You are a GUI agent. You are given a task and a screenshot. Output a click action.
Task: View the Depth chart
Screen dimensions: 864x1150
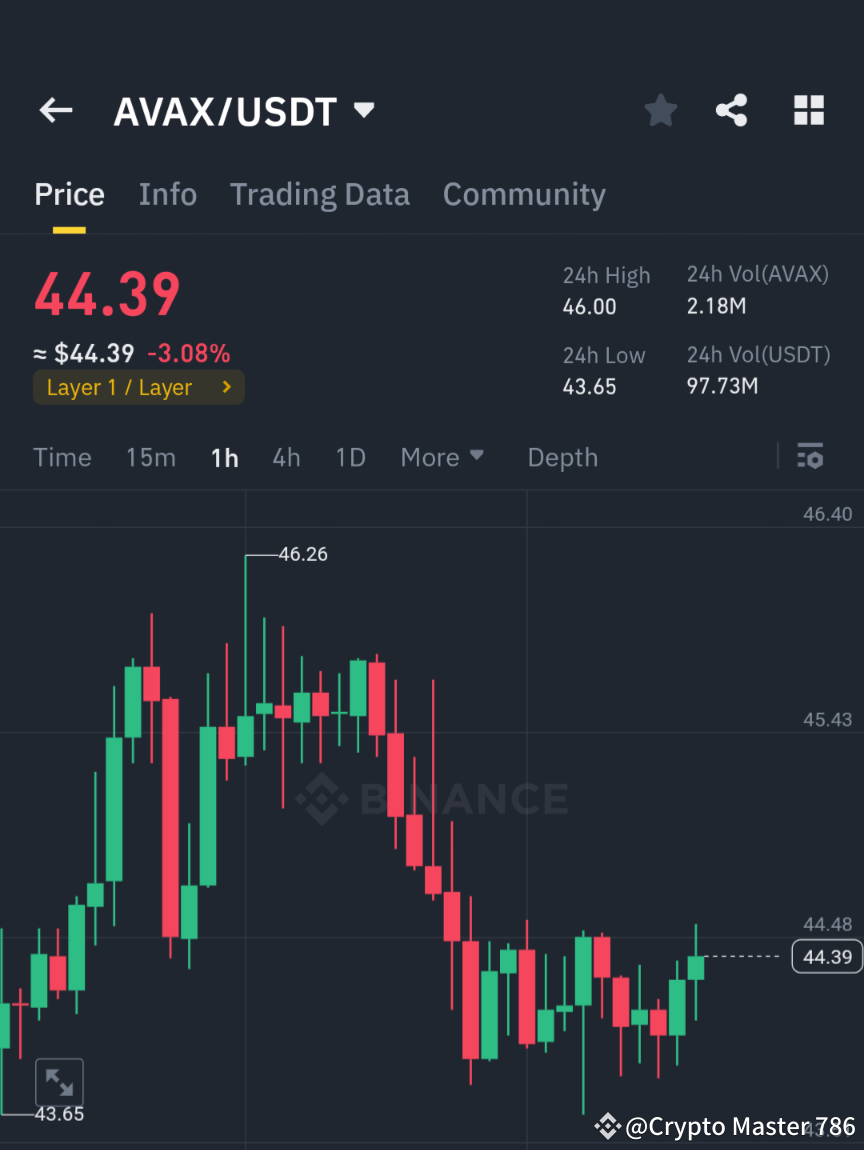pos(562,457)
